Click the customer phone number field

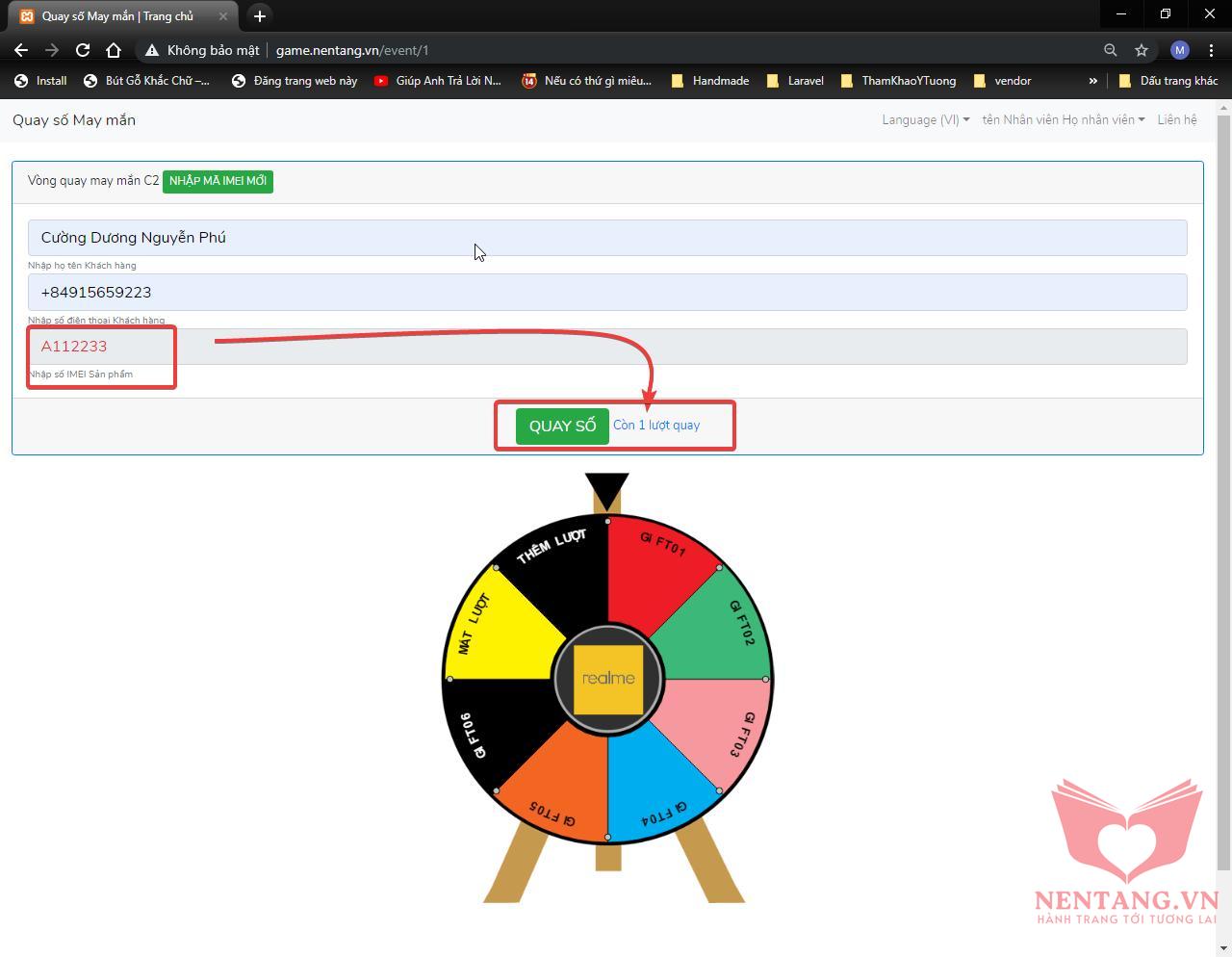pyautogui.click(x=606, y=293)
